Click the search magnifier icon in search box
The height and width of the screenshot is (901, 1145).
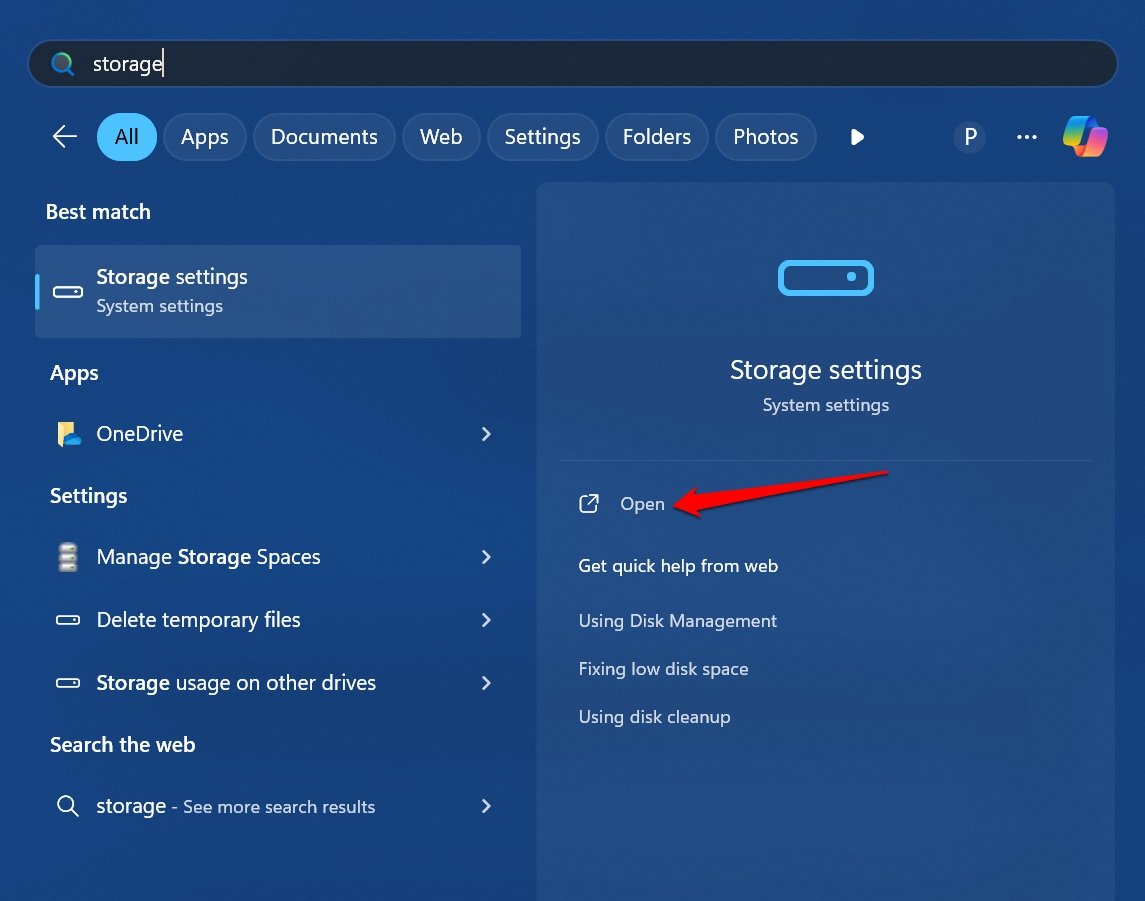tap(63, 64)
